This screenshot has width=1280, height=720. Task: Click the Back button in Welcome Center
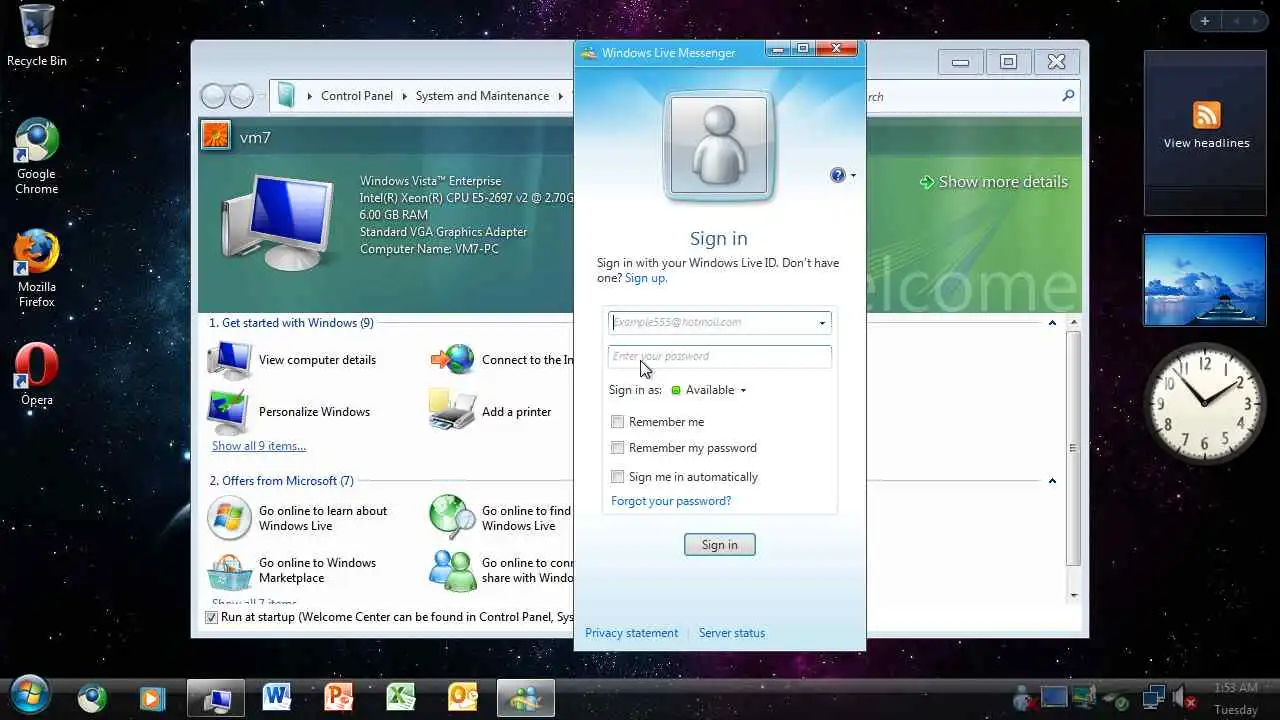click(213, 96)
